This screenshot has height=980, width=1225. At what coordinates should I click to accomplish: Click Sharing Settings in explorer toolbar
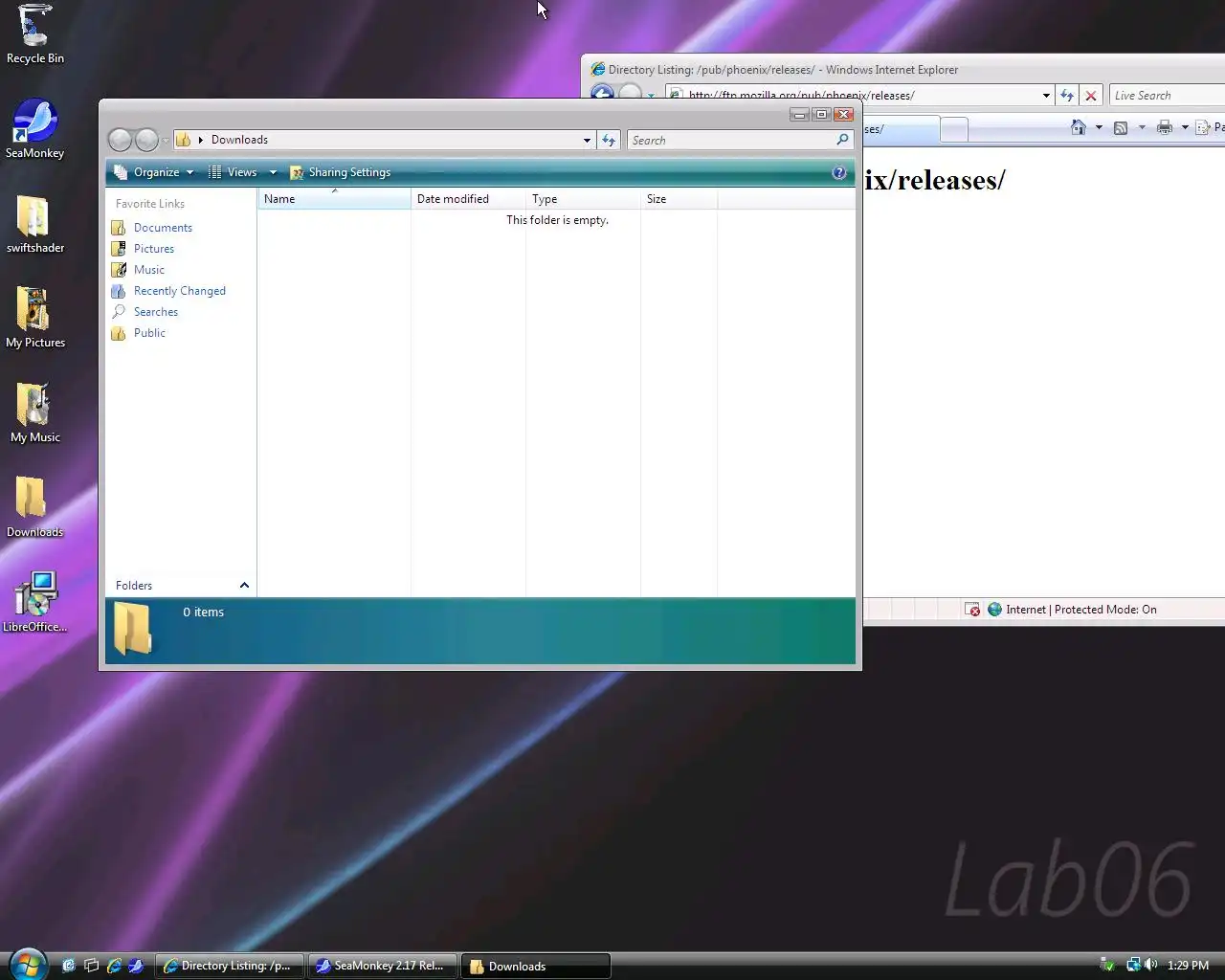pos(341,172)
